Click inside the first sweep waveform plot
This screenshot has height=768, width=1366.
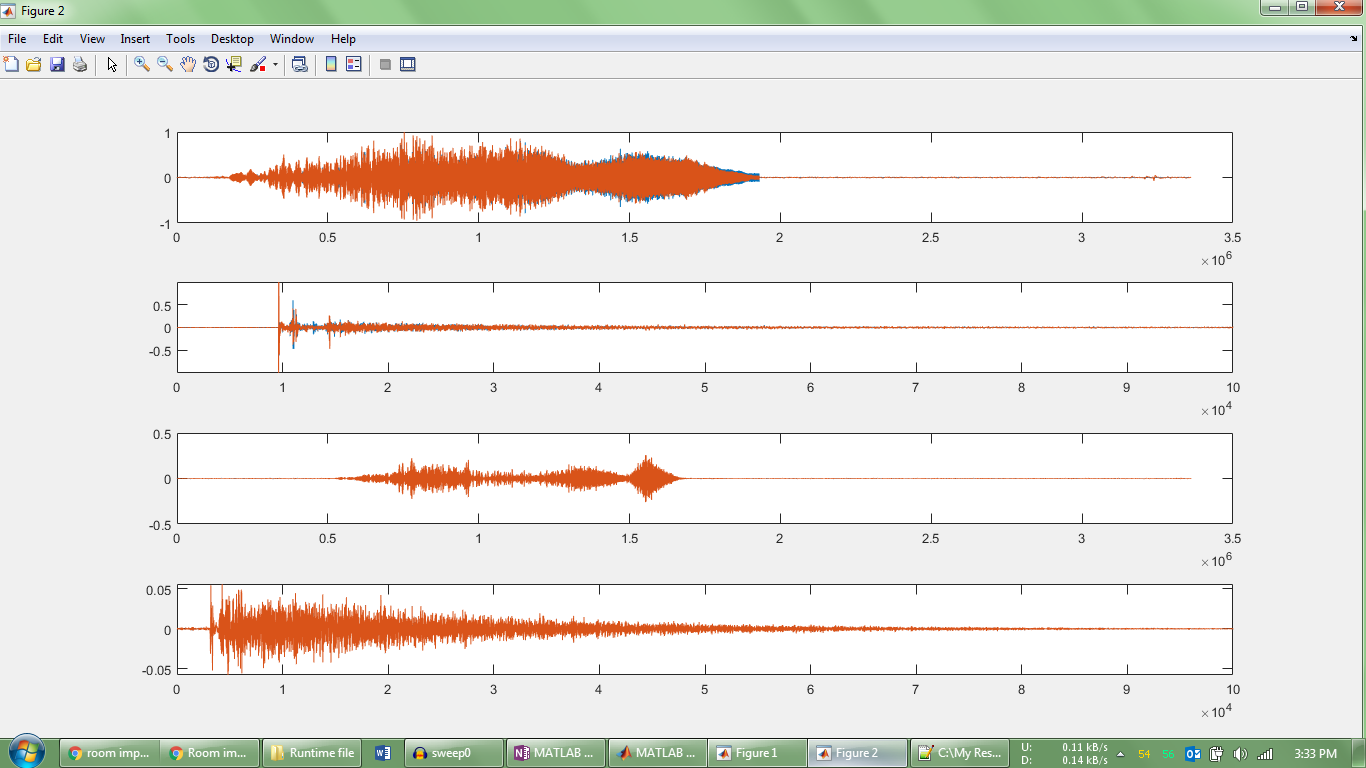(x=704, y=177)
